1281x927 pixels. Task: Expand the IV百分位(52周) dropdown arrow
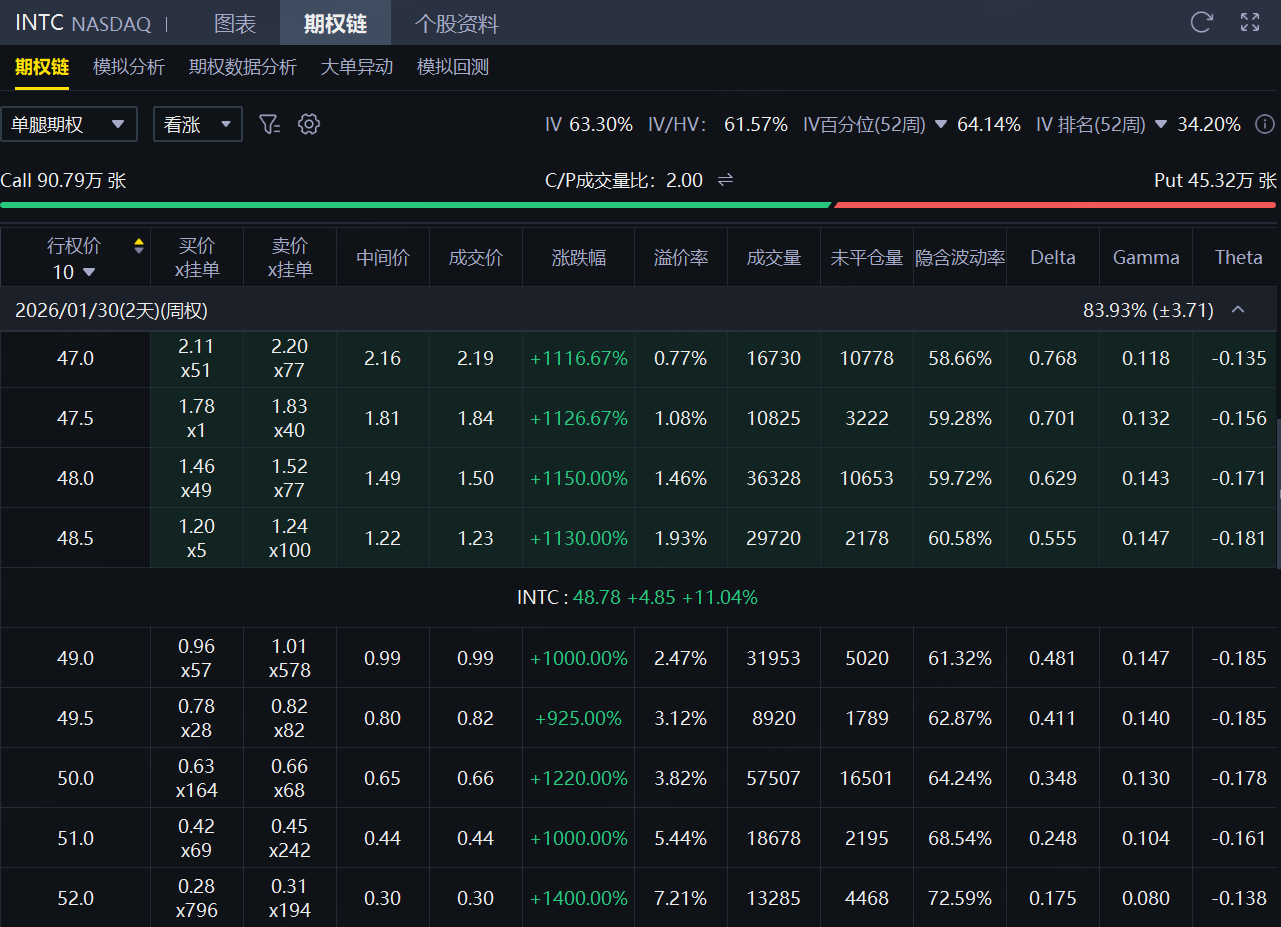tap(941, 125)
